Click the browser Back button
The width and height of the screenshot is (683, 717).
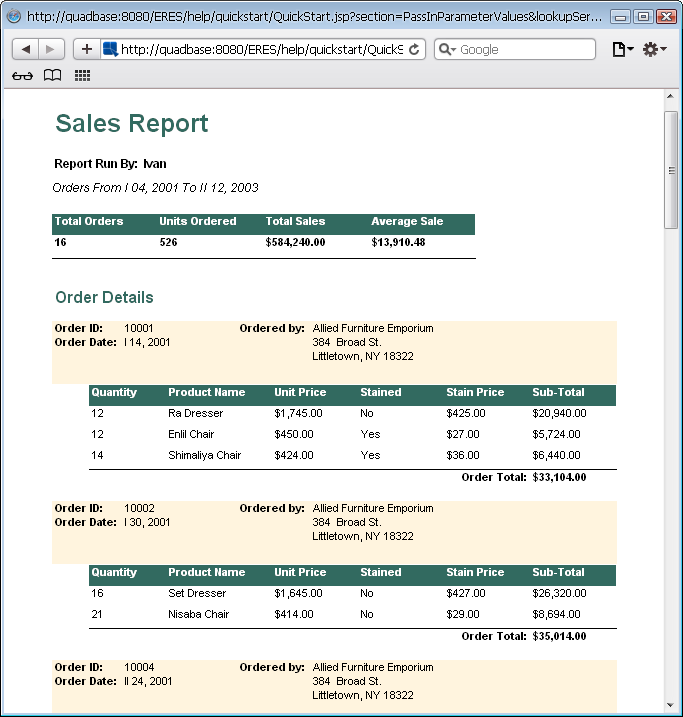click(26, 49)
